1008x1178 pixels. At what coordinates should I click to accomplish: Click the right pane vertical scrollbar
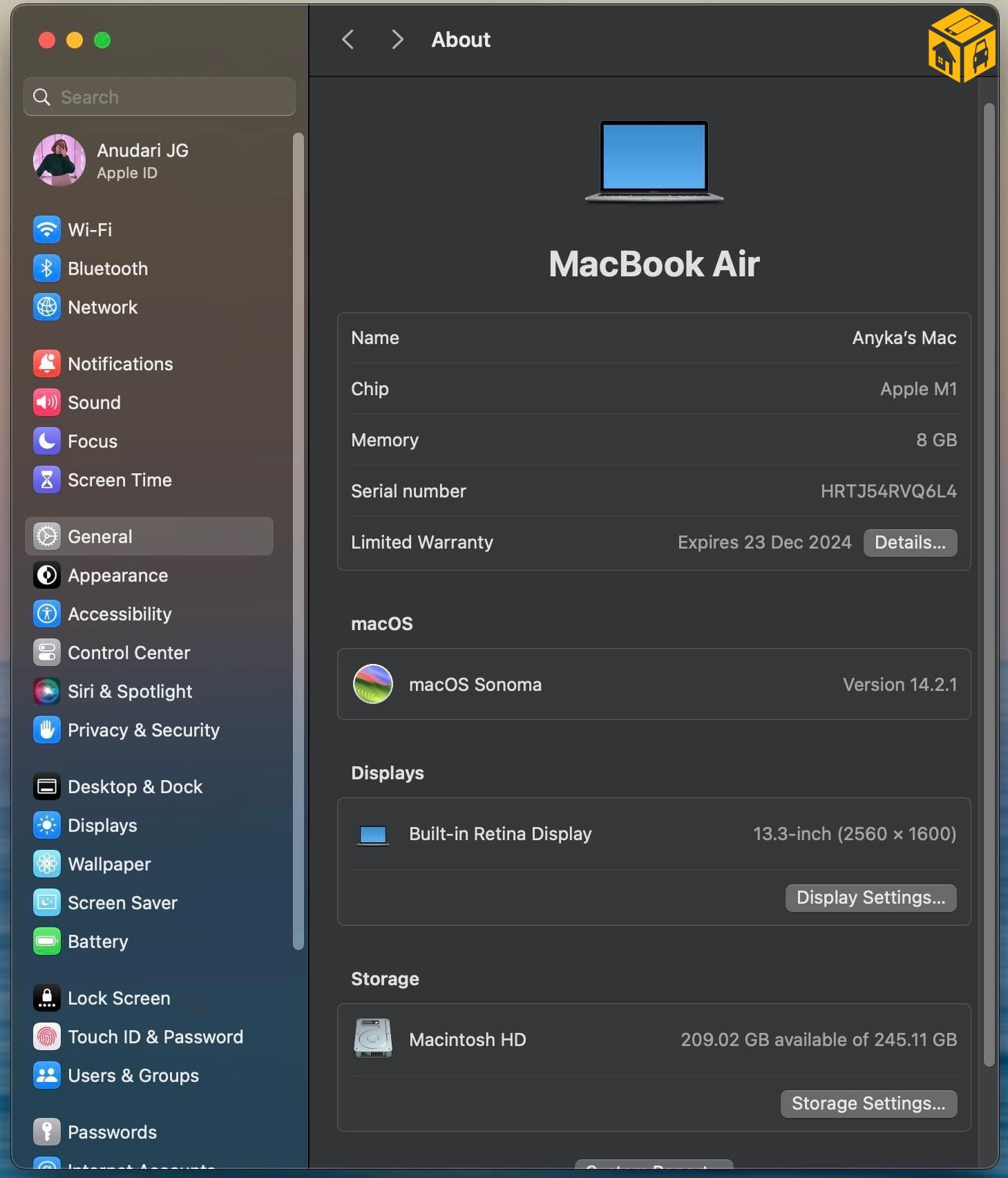(x=989, y=585)
